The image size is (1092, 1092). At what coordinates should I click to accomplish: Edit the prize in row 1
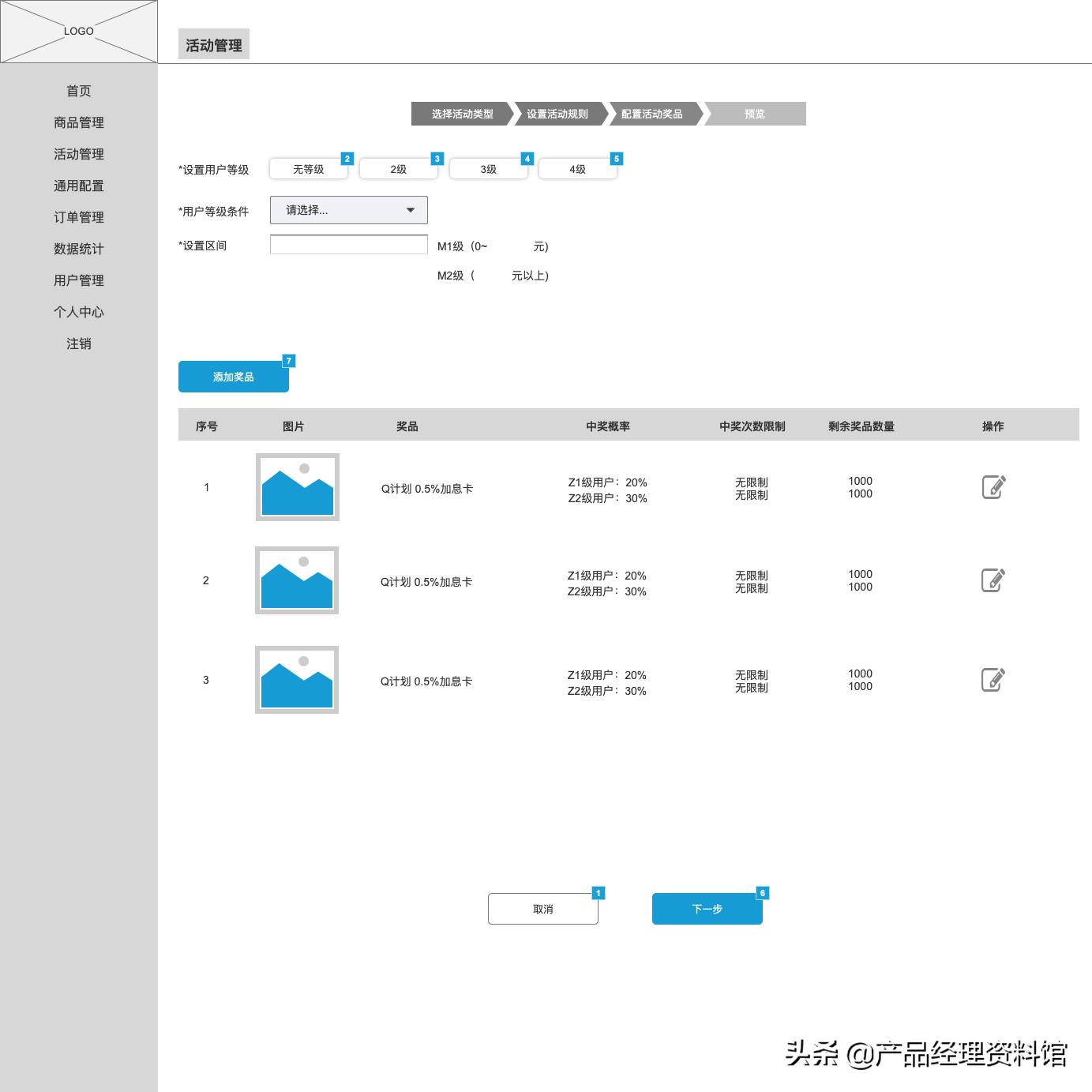tap(993, 487)
